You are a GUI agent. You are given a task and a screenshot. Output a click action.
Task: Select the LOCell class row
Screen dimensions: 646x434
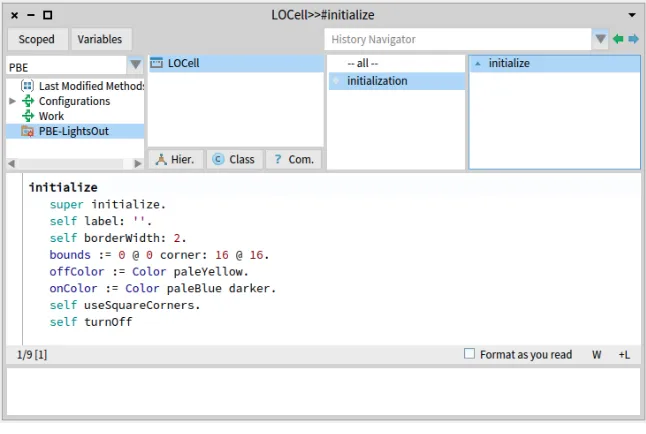pyautogui.click(x=236, y=63)
